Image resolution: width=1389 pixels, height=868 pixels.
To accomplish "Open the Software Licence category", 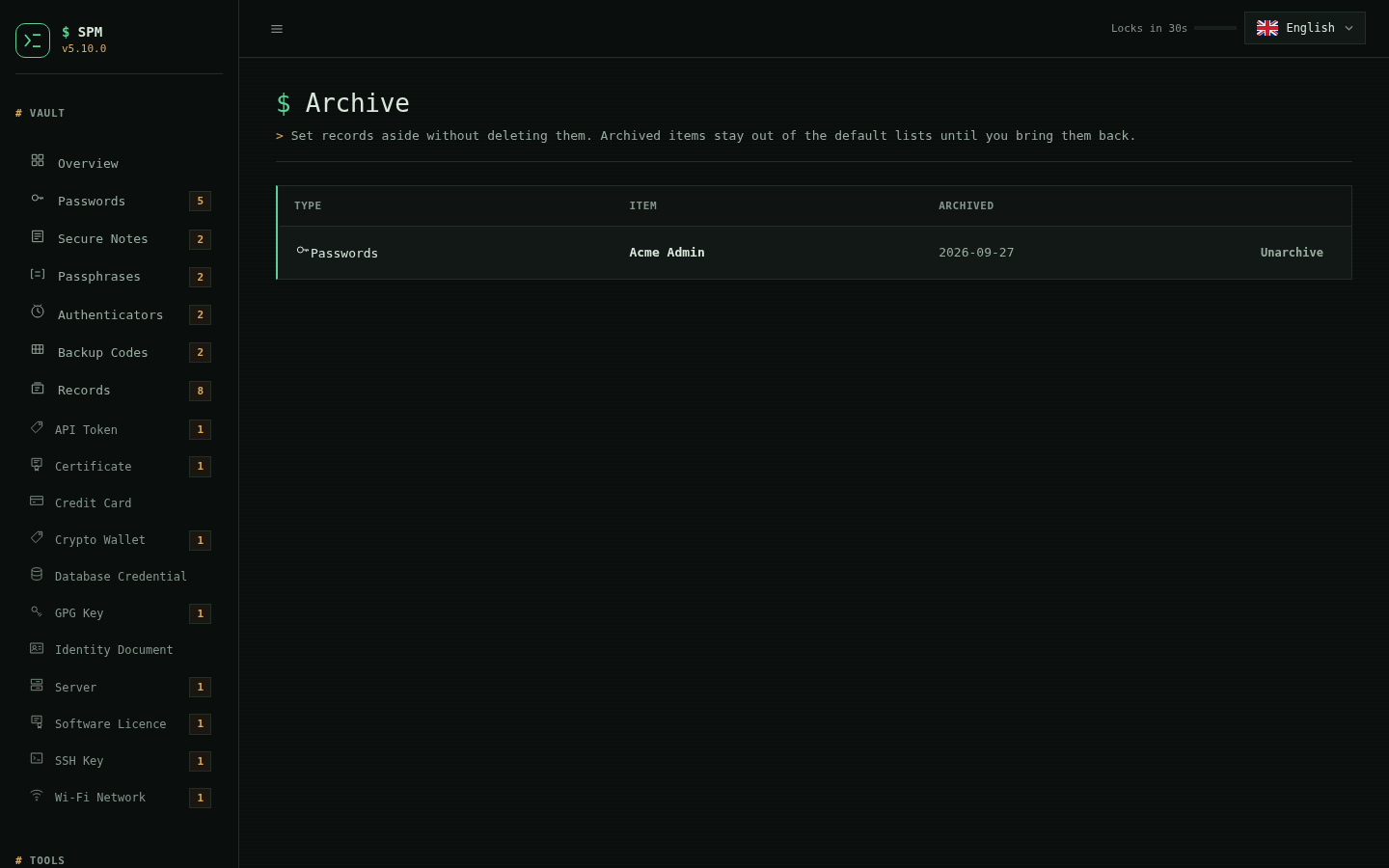I will [x=120, y=723].
